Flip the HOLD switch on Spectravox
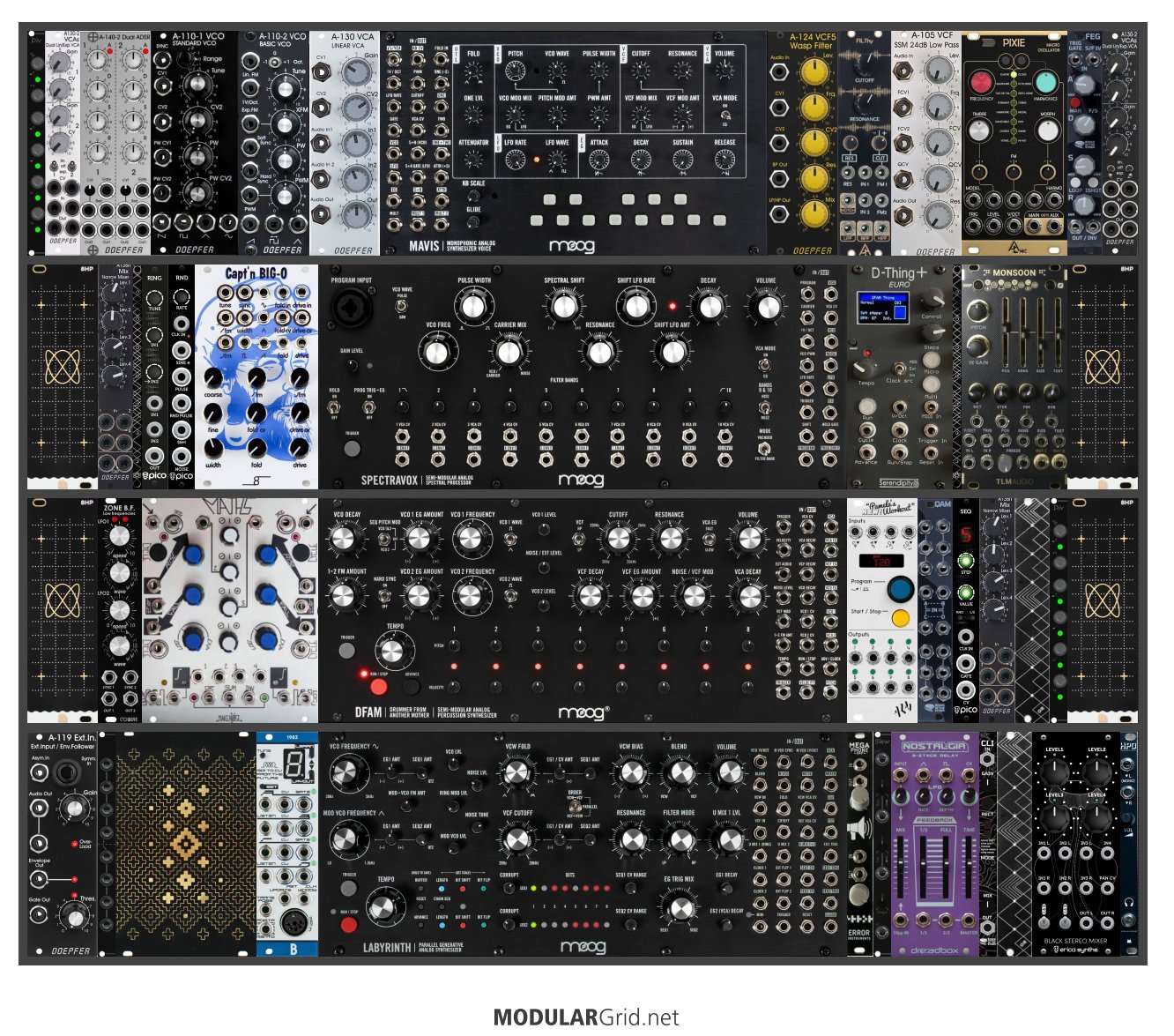 (x=335, y=408)
